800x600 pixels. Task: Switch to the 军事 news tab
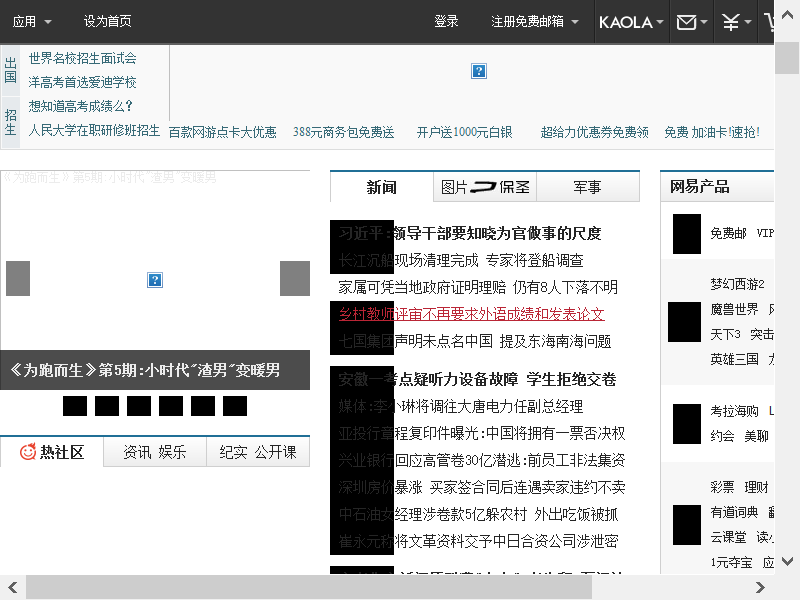[x=588, y=187]
